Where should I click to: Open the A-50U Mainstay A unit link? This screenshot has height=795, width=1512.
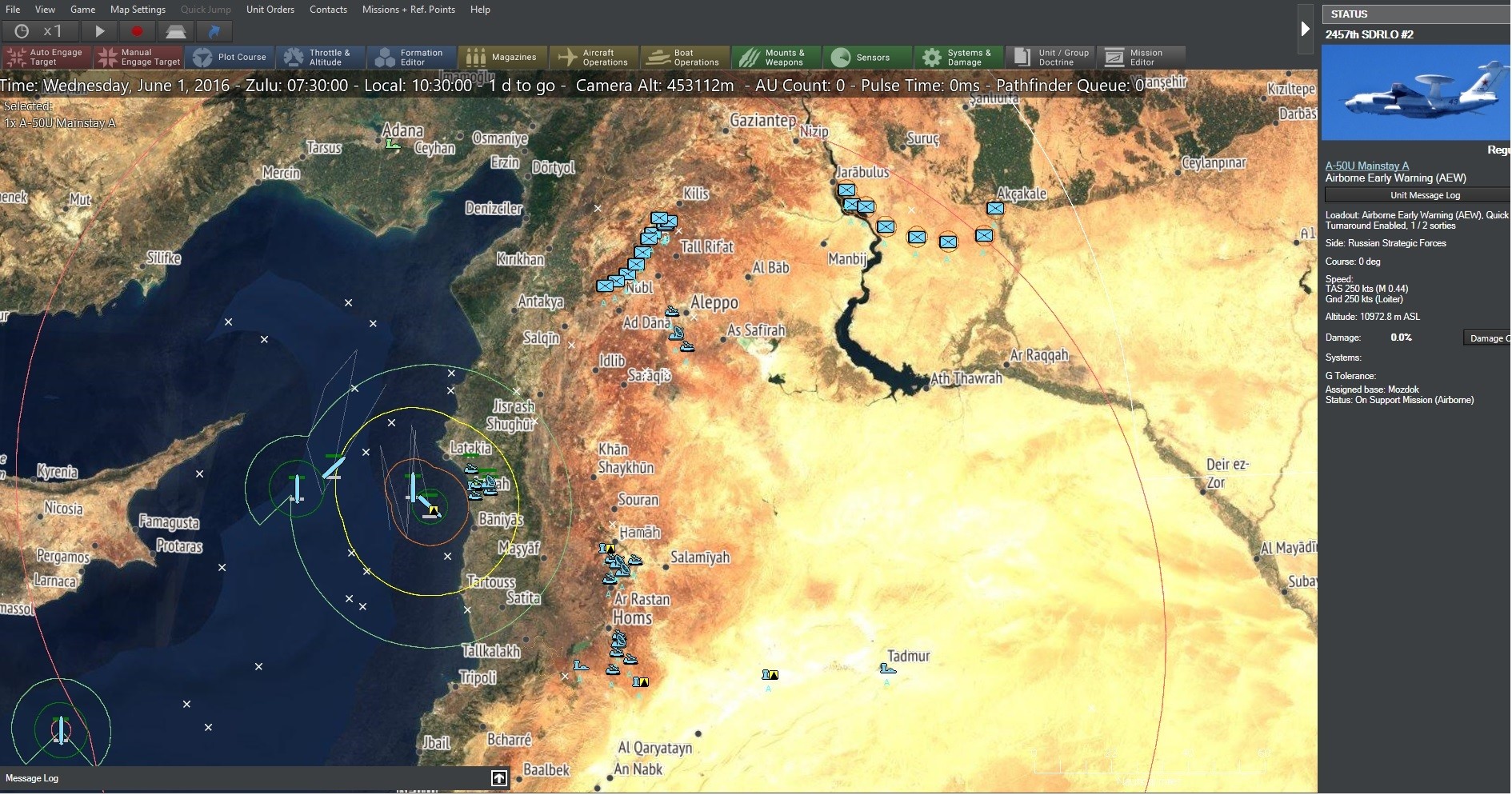[1366, 166]
